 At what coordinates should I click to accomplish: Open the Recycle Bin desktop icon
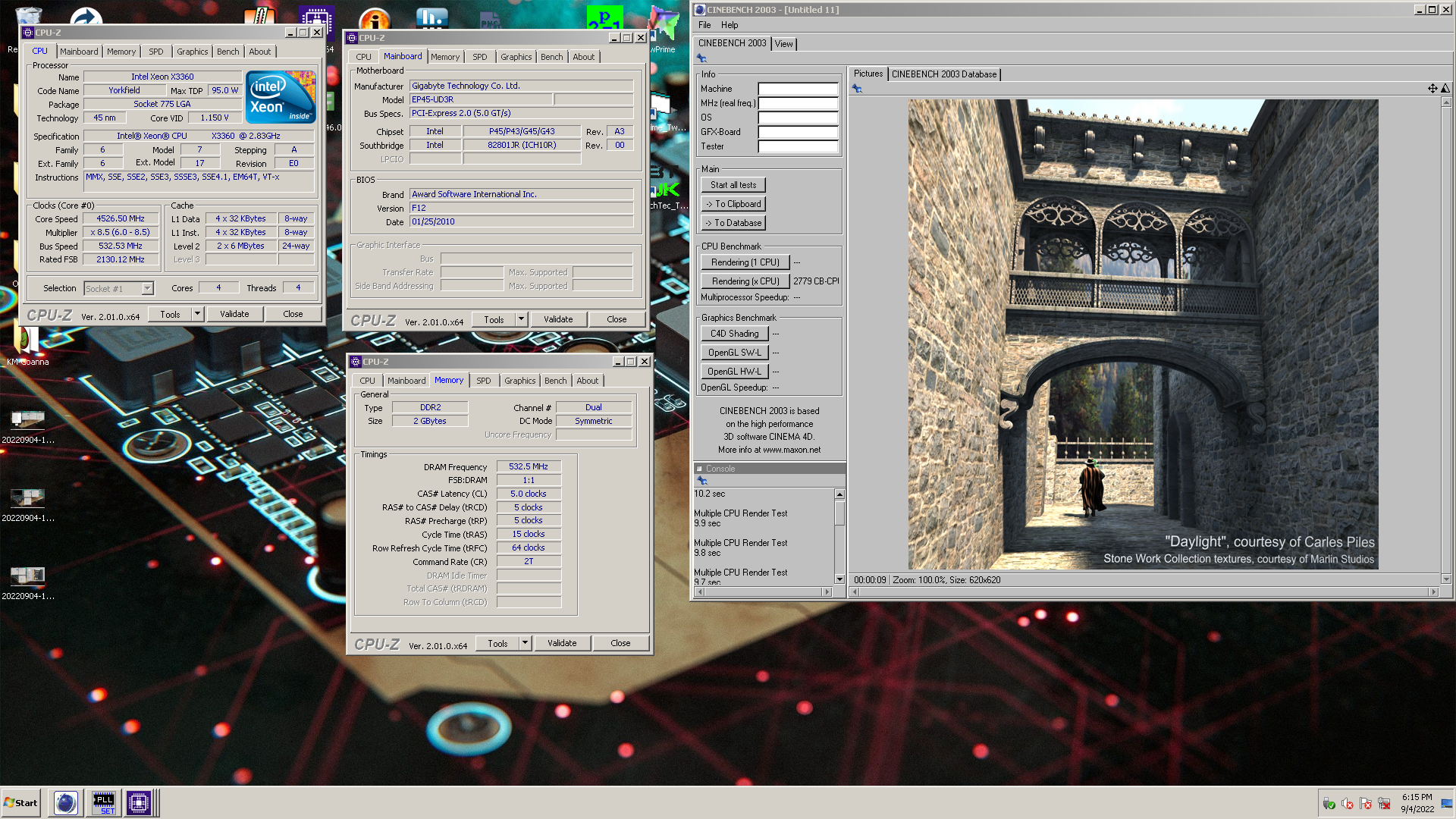[27, 15]
